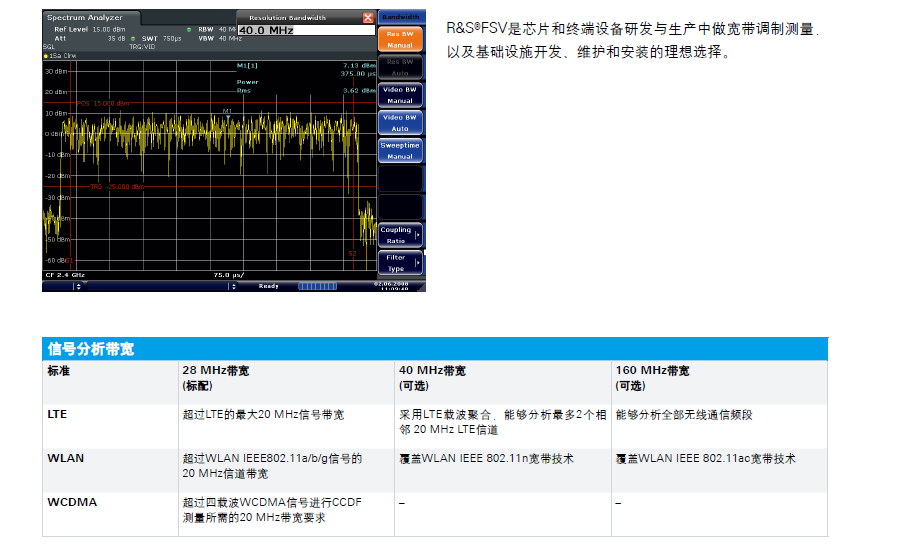Select the Sweeptime Manual softkey

tap(400, 151)
